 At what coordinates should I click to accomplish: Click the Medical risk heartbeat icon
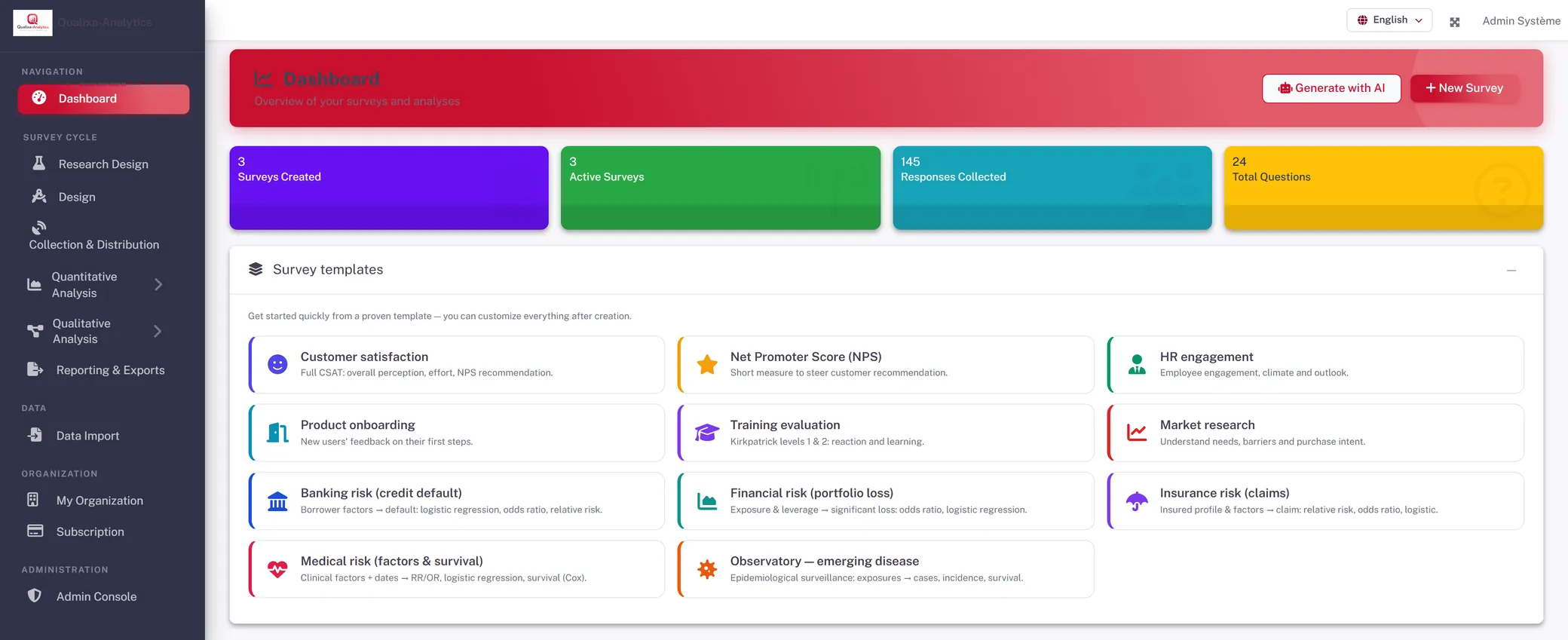click(x=277, y=569)
